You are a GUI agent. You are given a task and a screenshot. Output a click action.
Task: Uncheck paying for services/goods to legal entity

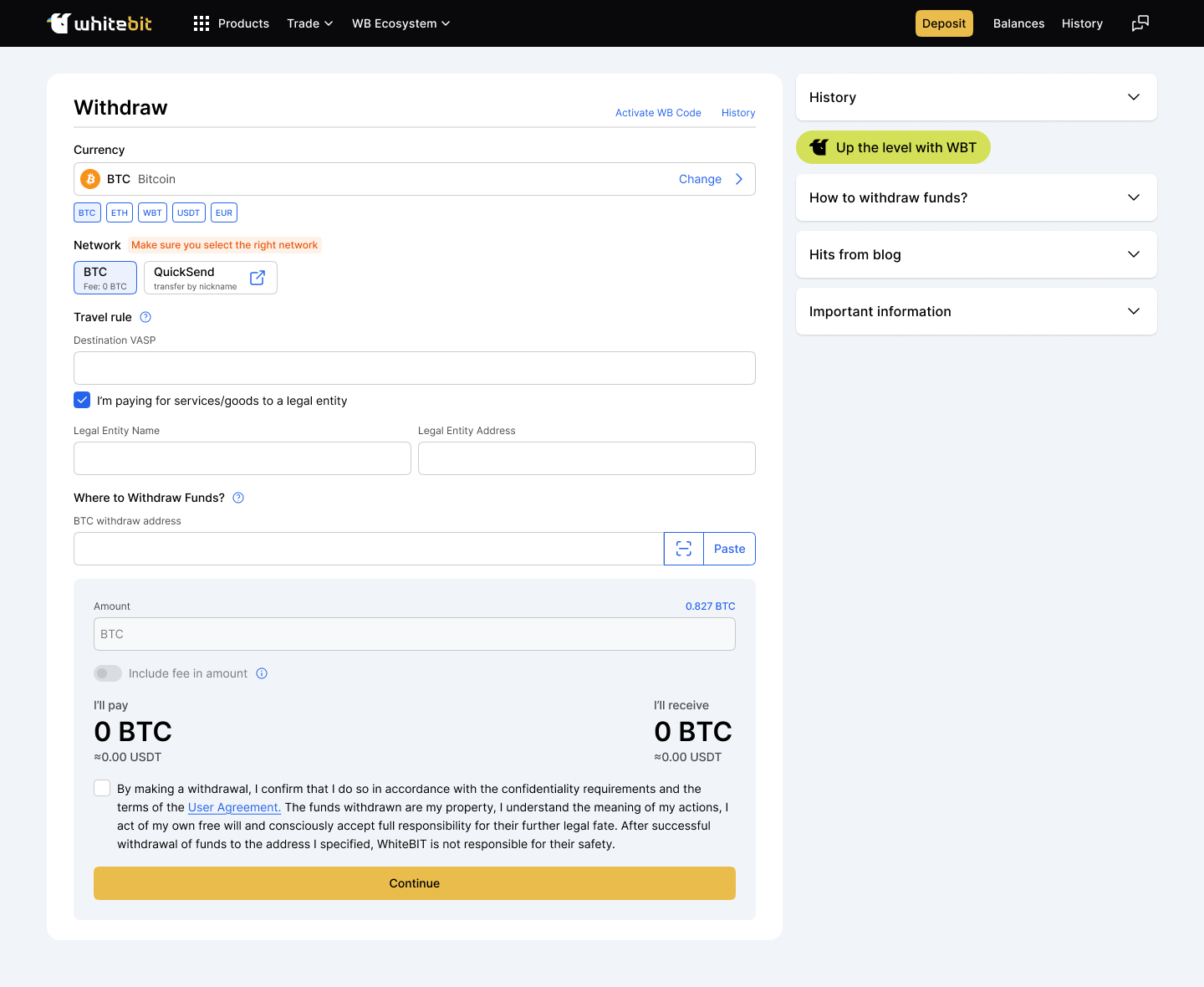[82, 400]
